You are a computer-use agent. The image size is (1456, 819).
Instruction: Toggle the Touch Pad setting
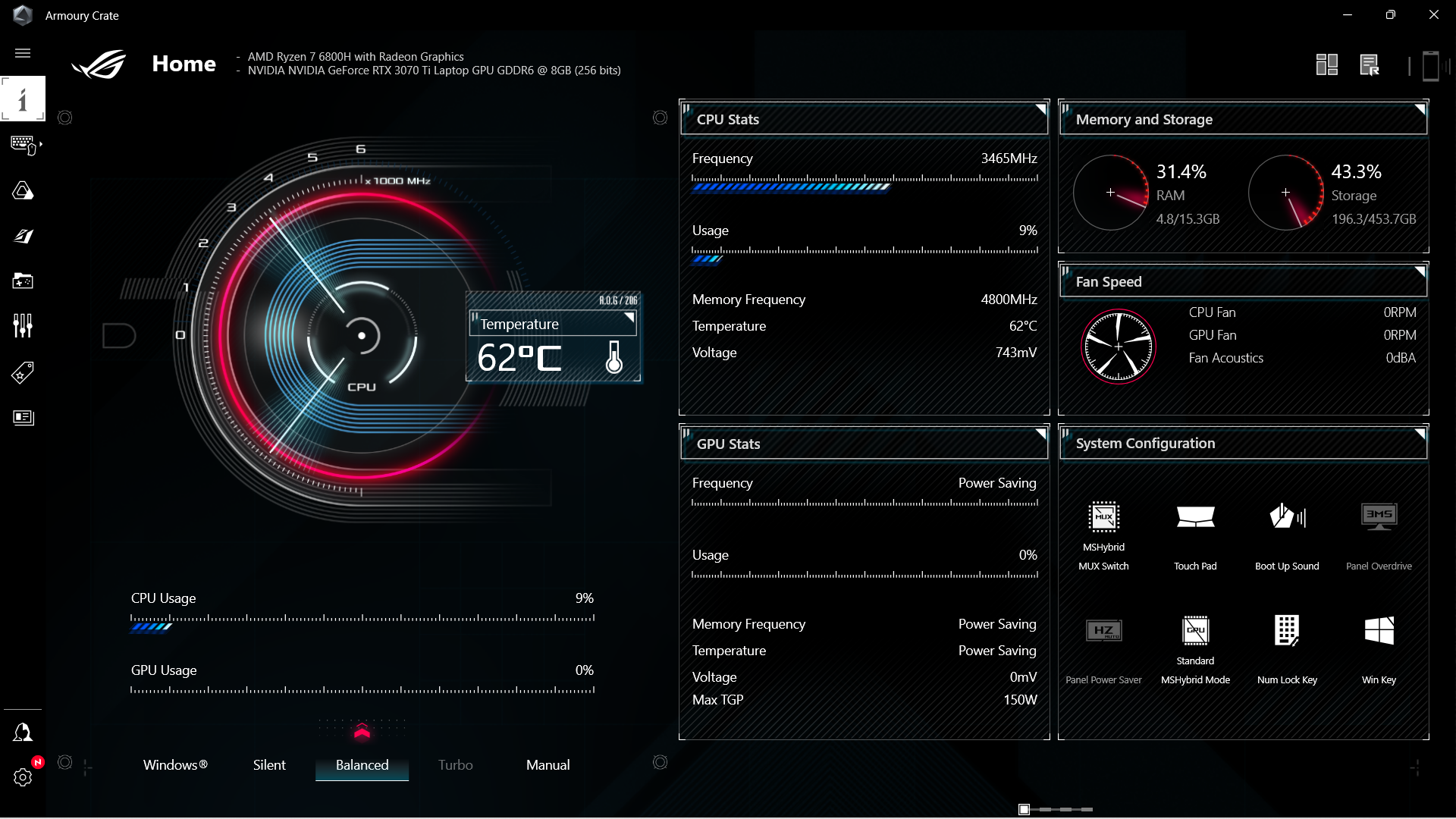click(x=1195, y=518)
